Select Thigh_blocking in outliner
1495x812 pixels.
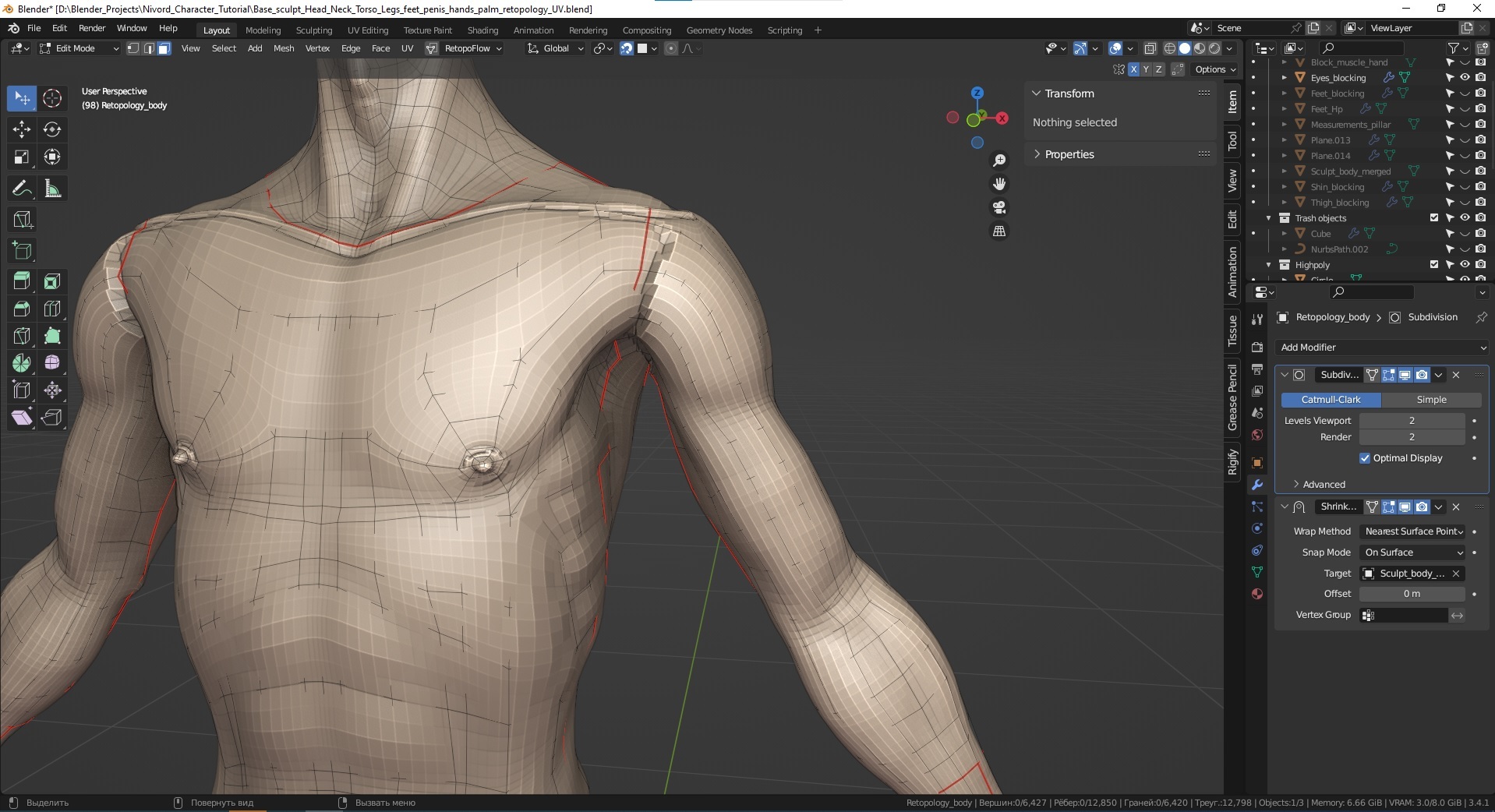(1339, 203)
